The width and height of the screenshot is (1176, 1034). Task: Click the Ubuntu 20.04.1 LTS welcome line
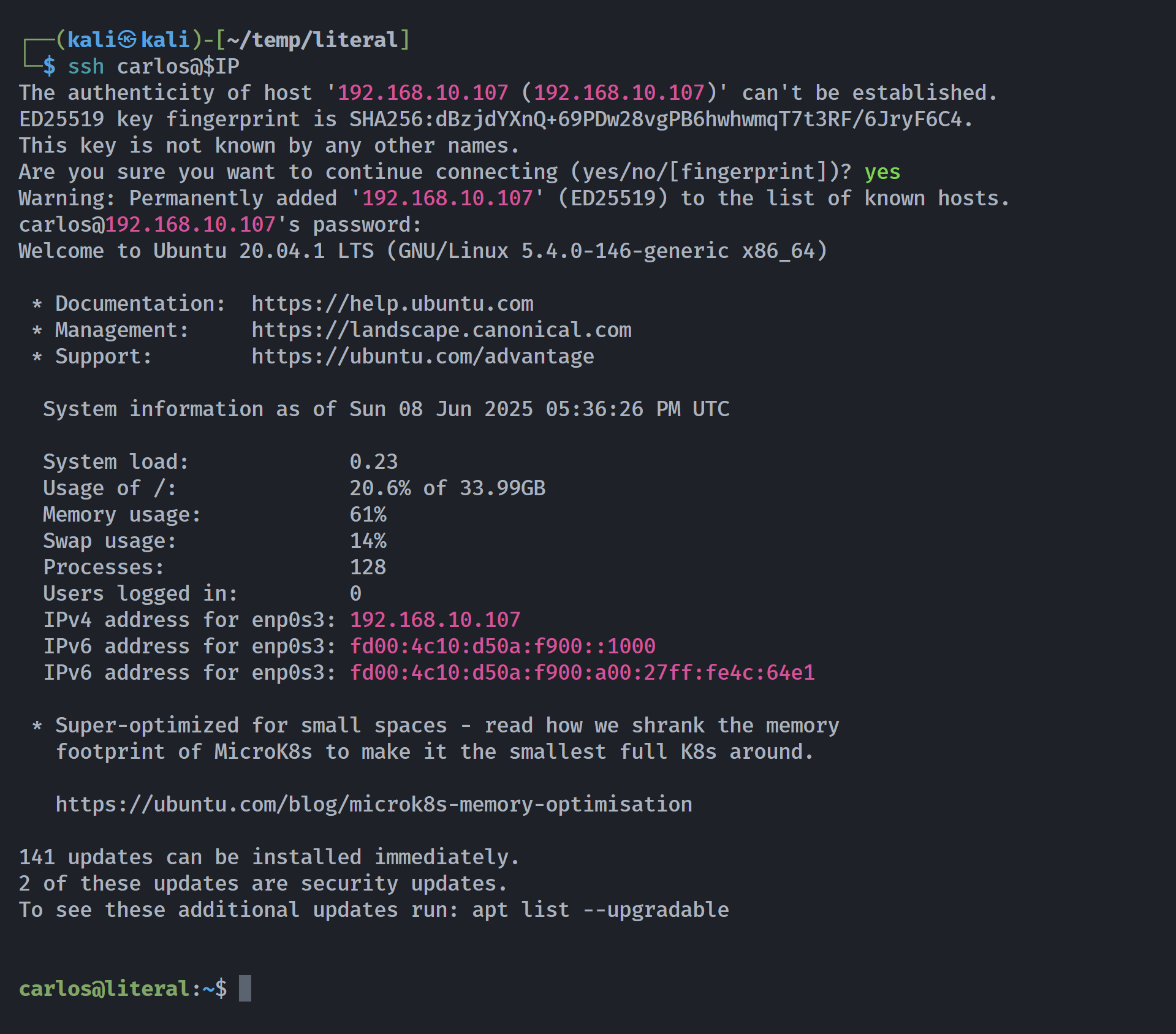[x=423, y=251]
